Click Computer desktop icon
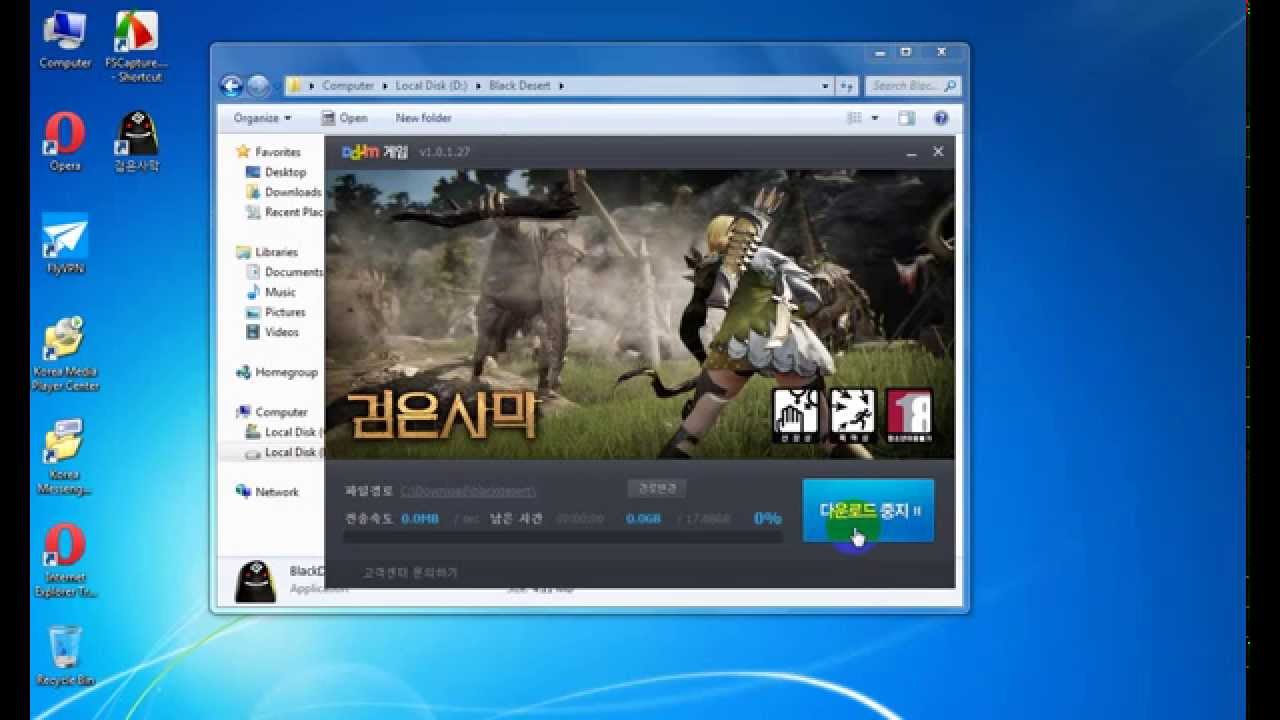Viewport: 1280px width, 720px height. 65,40
